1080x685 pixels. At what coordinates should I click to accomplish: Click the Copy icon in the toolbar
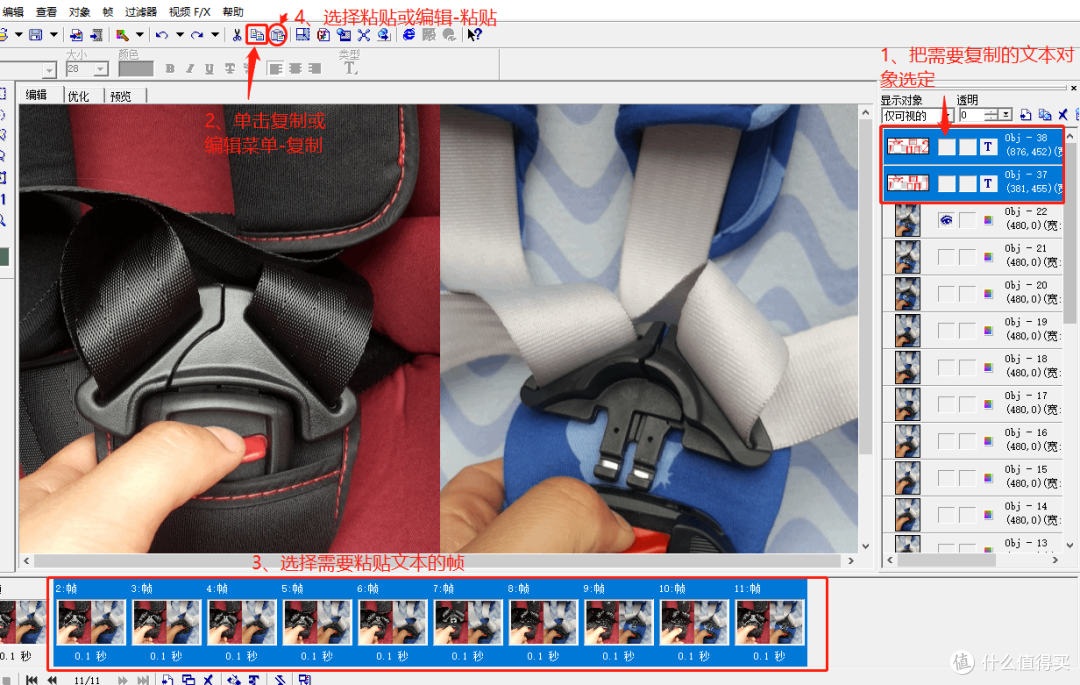(257, 35)
